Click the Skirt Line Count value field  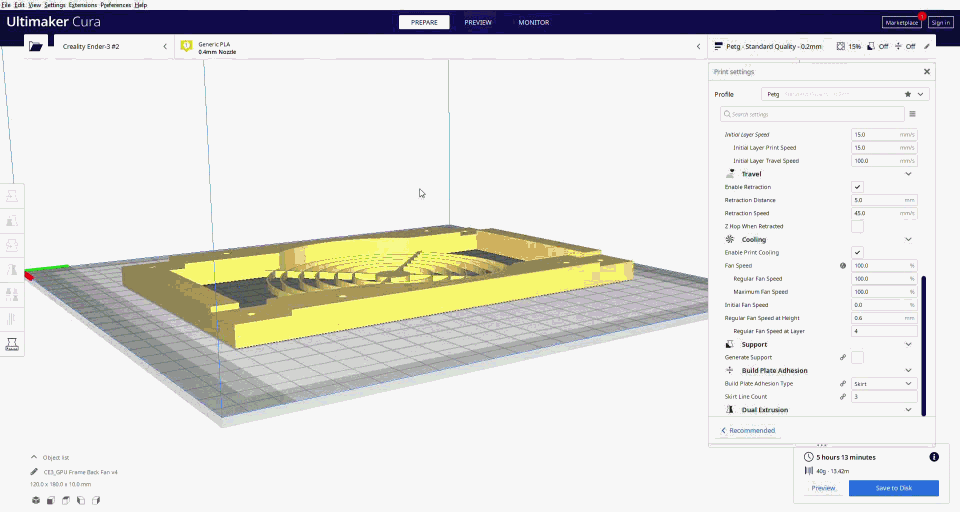tap(884, 397)
